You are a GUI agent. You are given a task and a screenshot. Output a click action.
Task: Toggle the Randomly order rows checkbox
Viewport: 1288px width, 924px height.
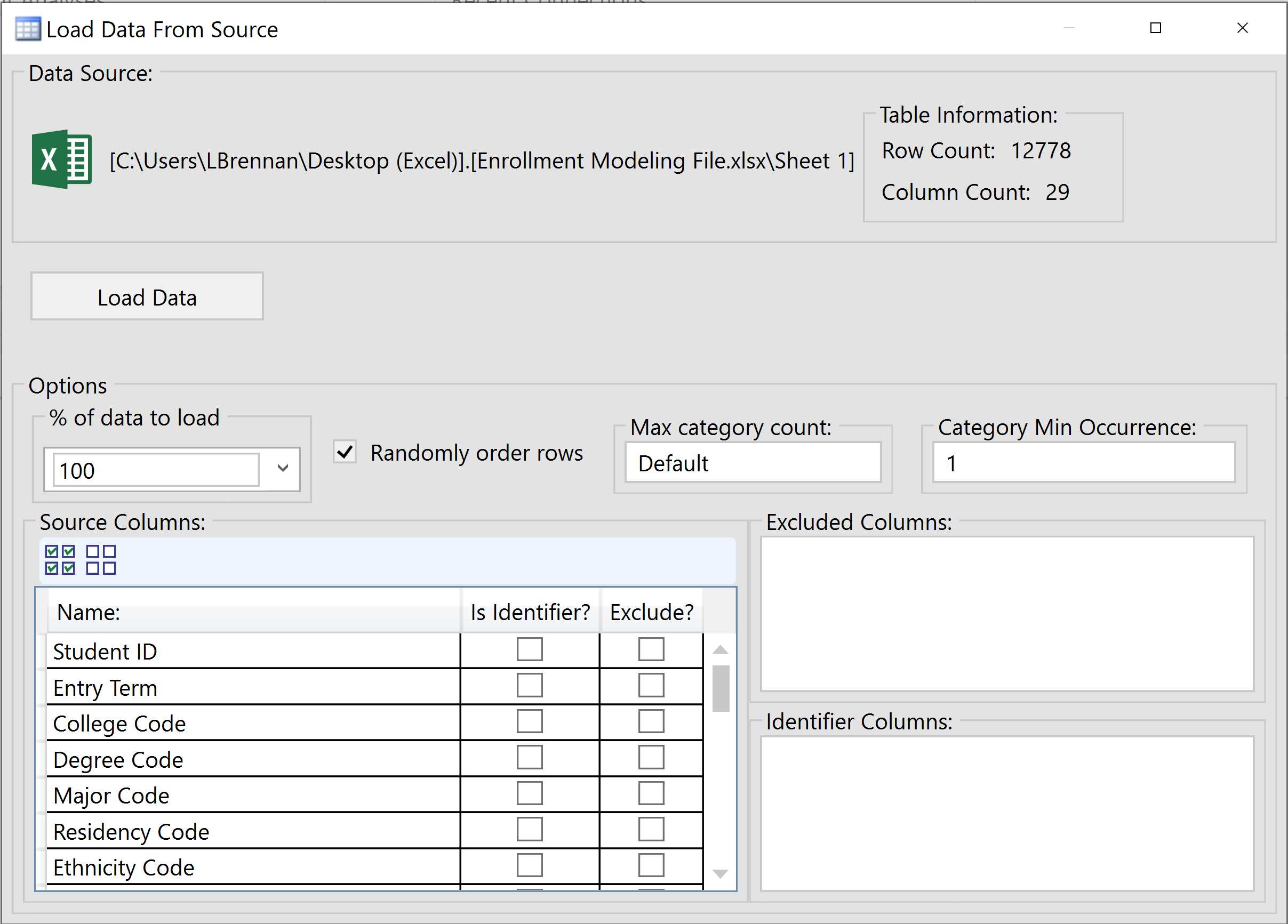click(x=345, y=452)
